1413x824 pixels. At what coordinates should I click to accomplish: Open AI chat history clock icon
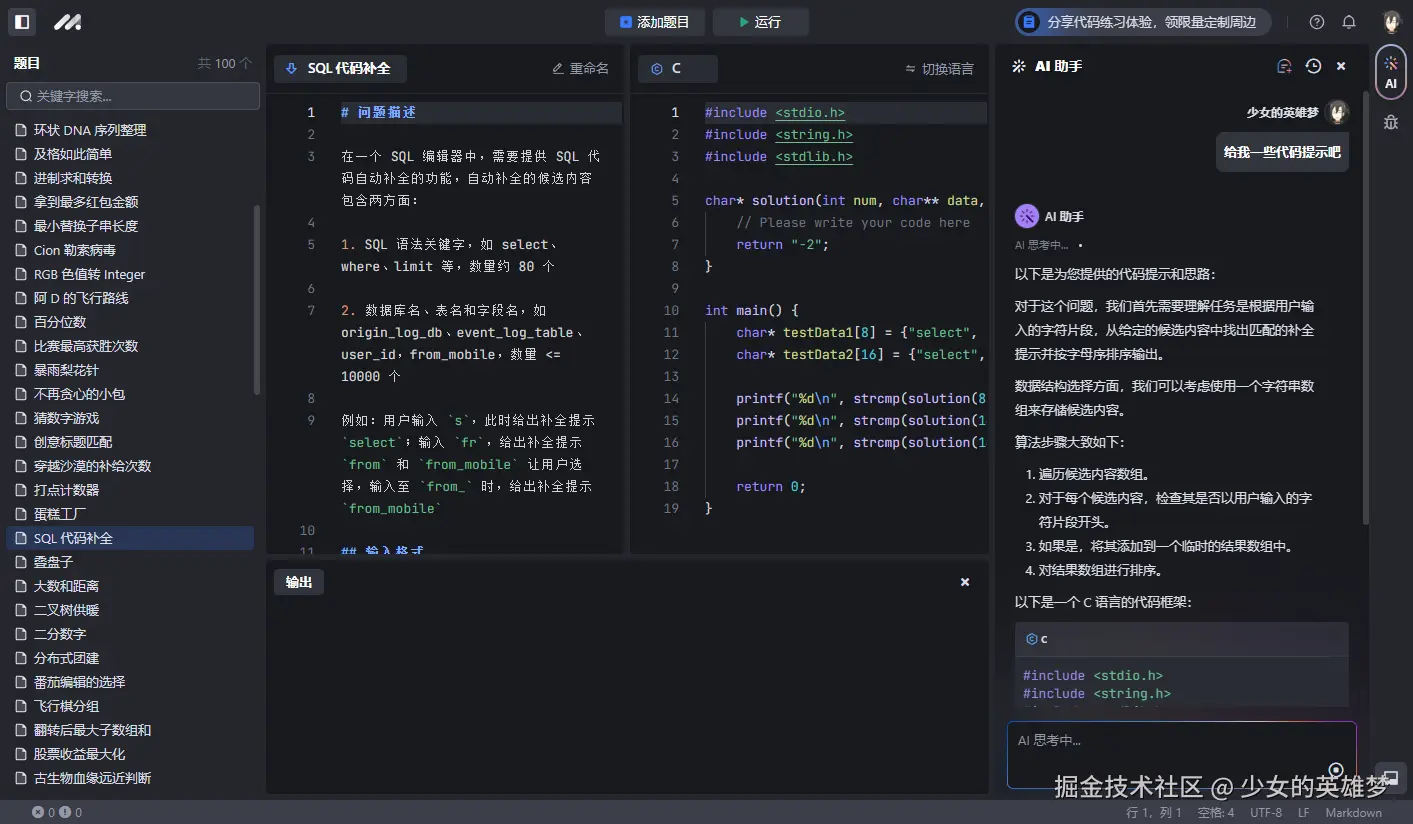pos(1313,66)
